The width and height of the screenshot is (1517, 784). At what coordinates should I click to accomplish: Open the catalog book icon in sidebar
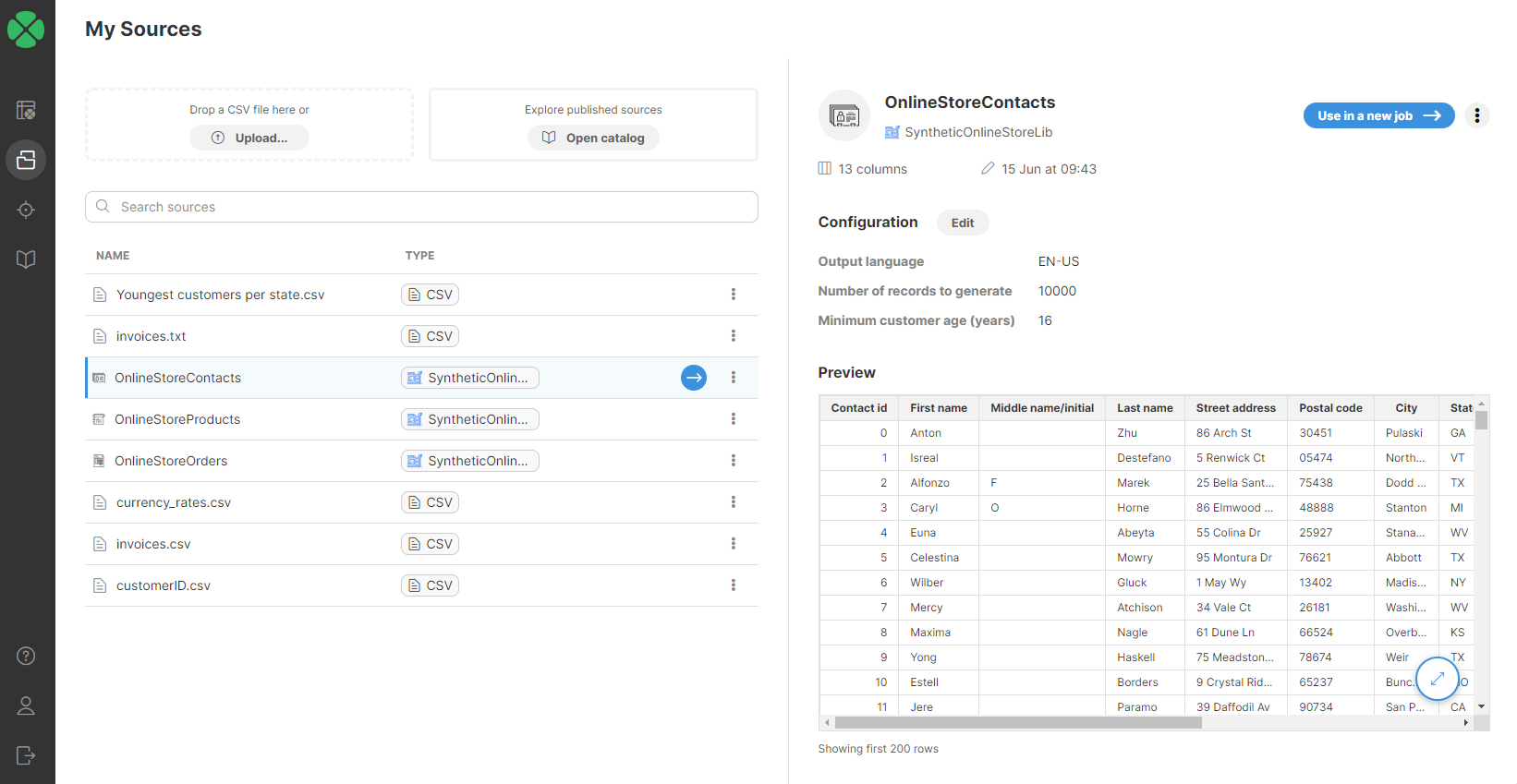(x=26, y=259)
